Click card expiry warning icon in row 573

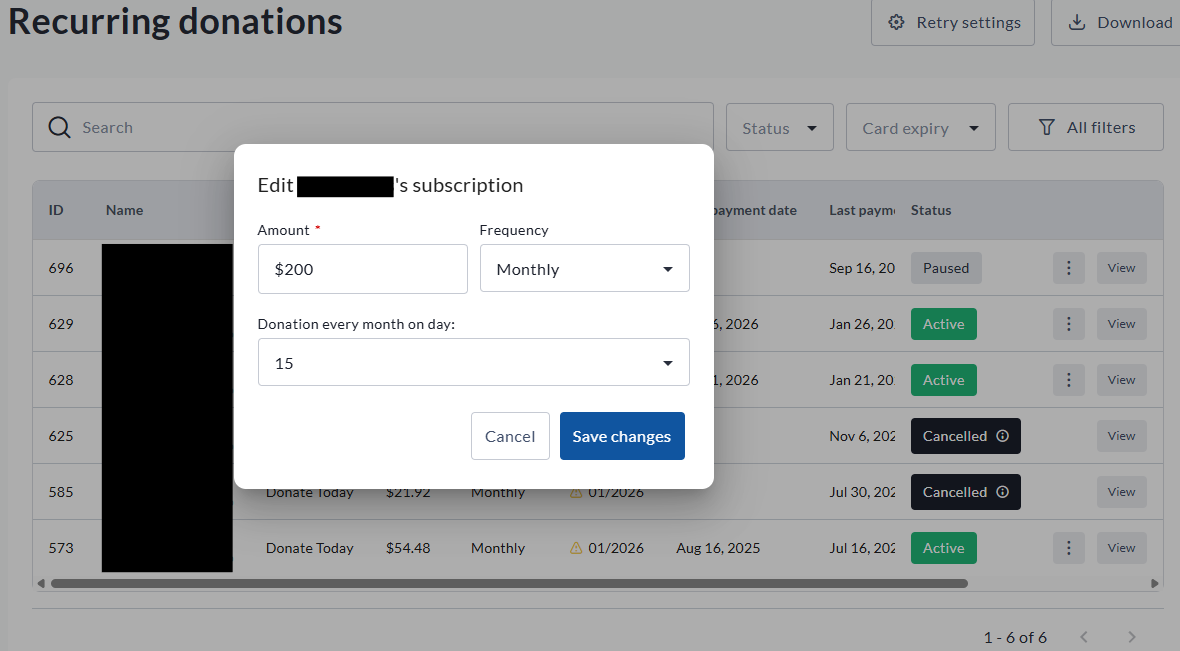point(576,548)
